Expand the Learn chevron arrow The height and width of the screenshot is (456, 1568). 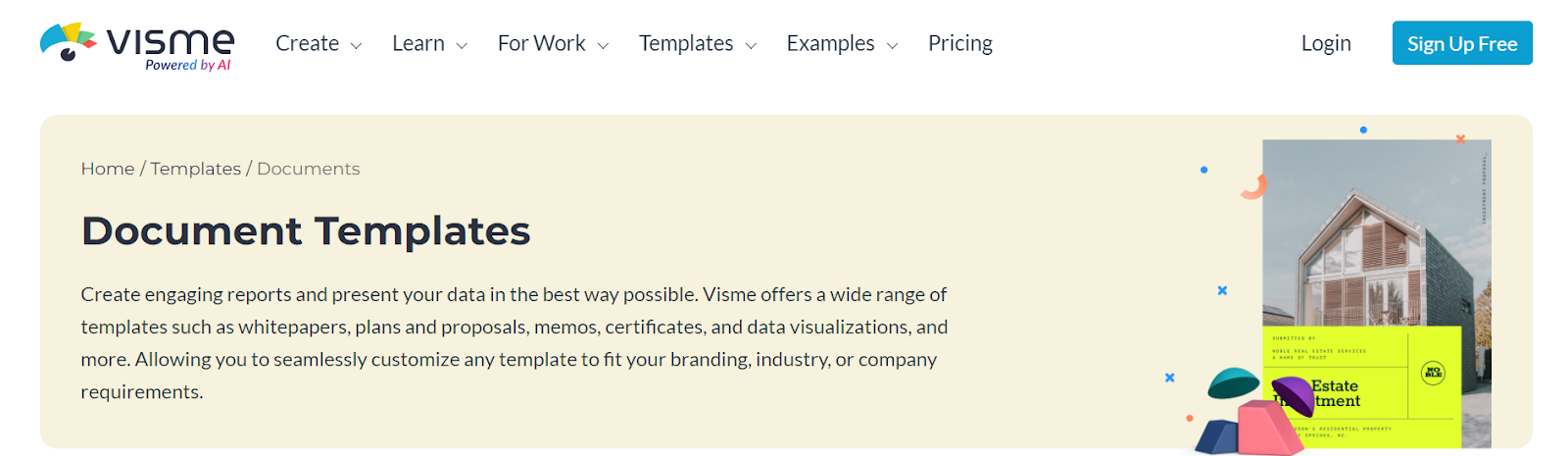(462, 46)
